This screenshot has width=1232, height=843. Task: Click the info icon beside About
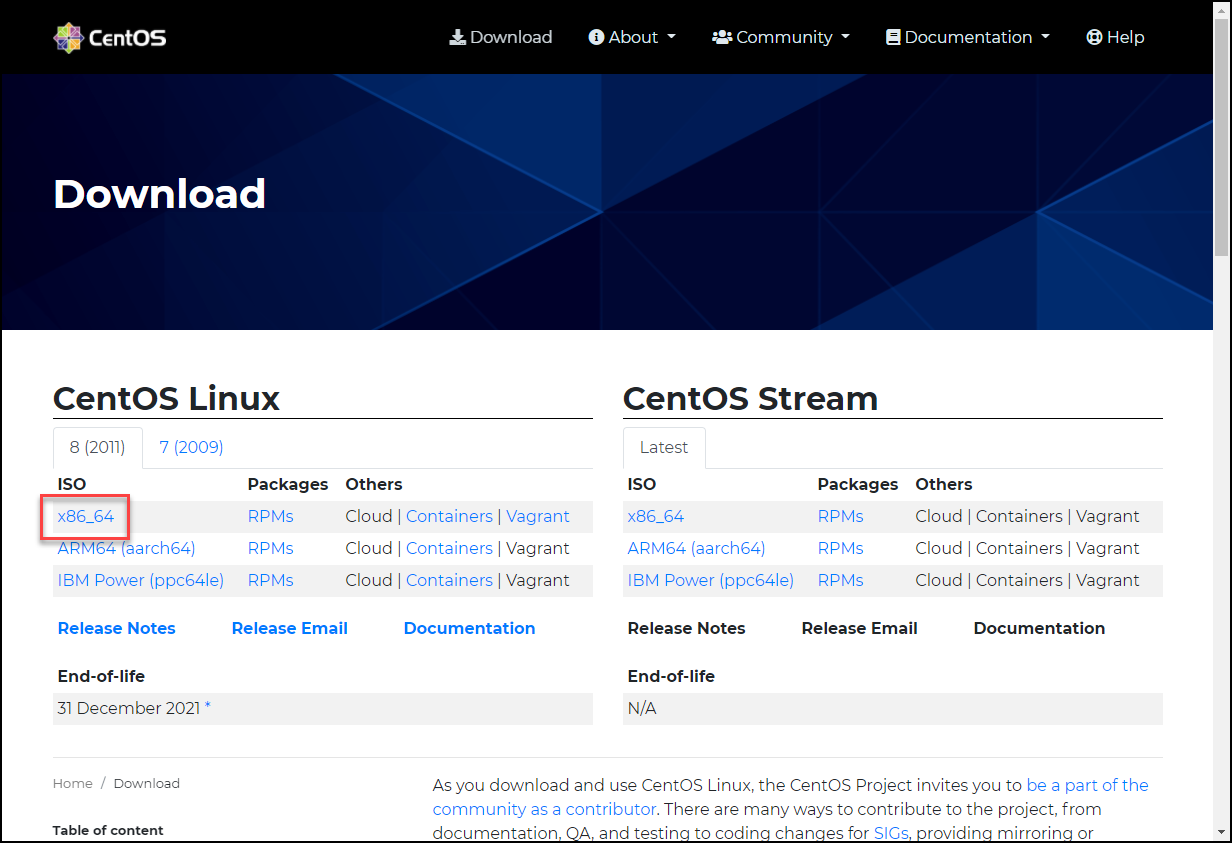[x=597, y=37]
